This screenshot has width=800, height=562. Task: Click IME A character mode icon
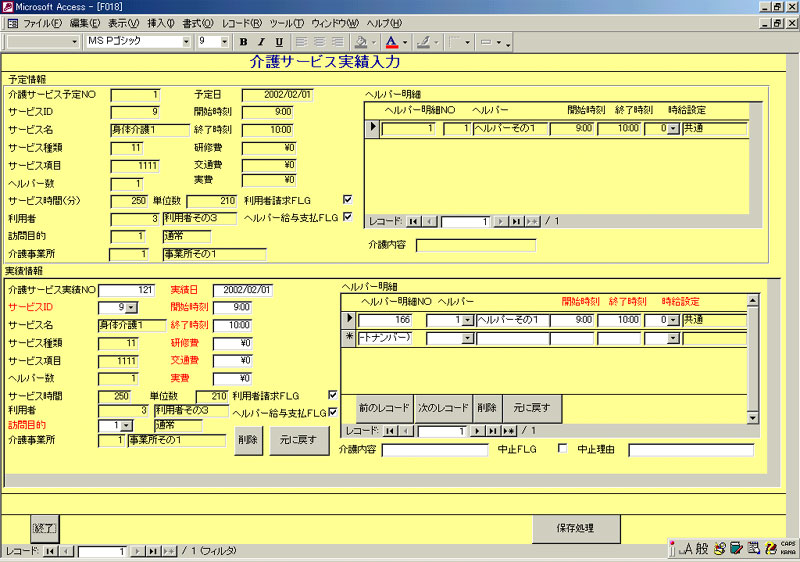[686, 549]
